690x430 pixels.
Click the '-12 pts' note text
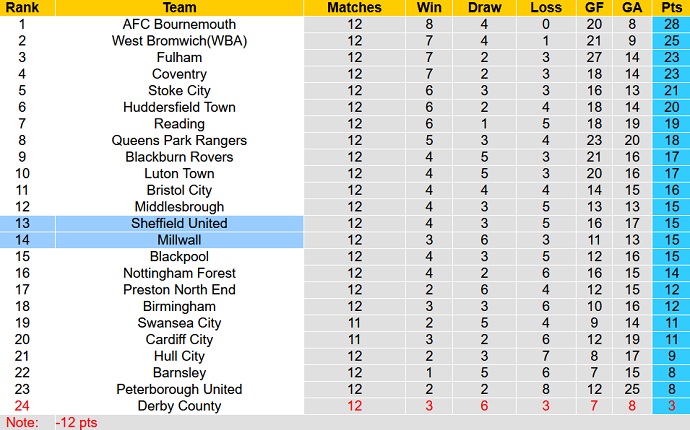pos(75,422)
